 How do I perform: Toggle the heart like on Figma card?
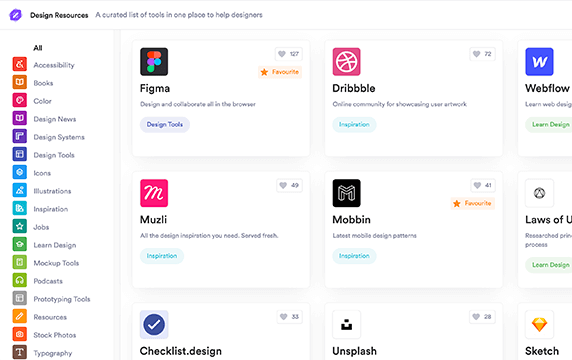point(289,54)
